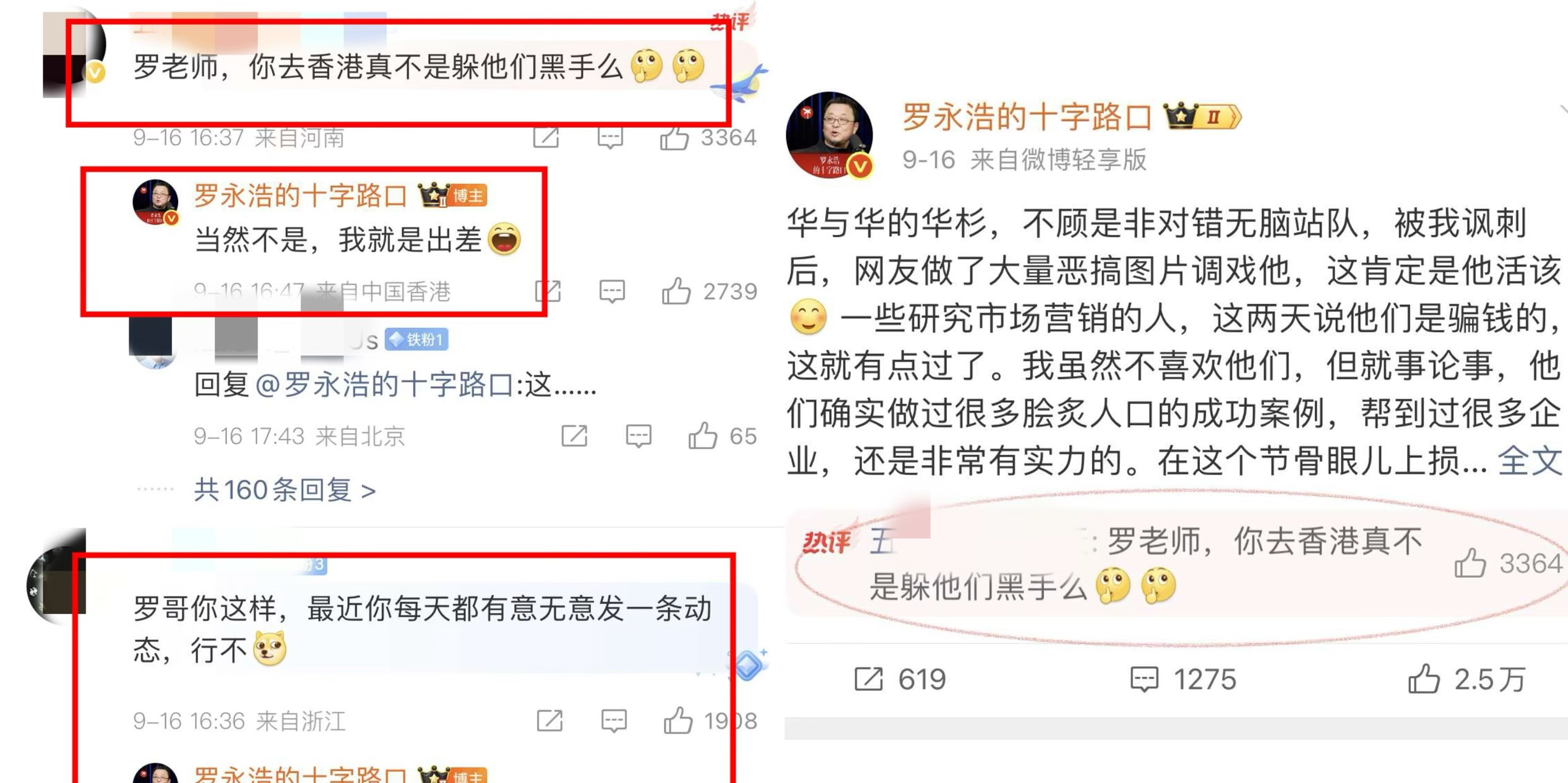
Task: Share the 16:36 comment from 浙江
Action: point(549,721)
